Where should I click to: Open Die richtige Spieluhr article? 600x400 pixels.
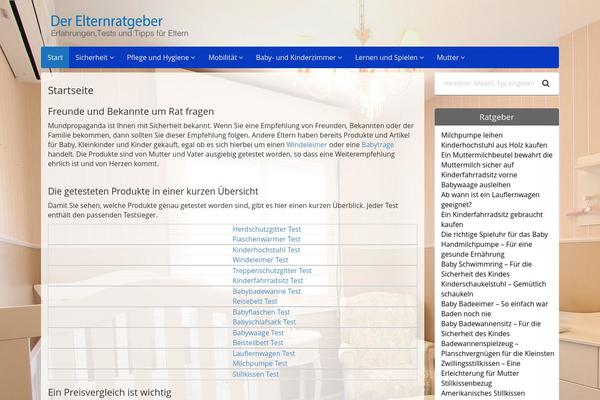[x=494, y=234]
